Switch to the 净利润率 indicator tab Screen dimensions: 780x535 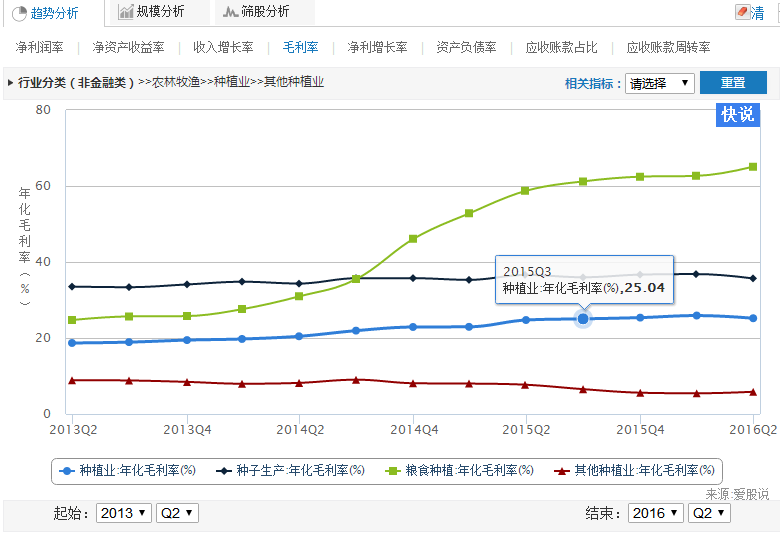coord(40,48)
